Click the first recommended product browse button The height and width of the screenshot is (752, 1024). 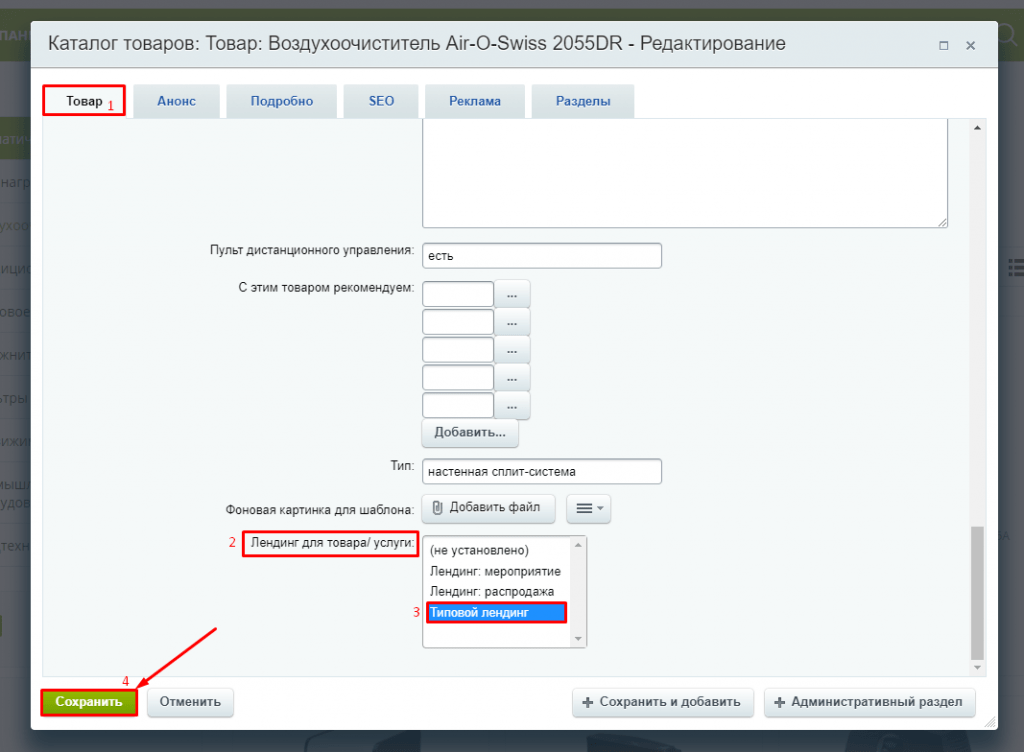[x=512, y=295]
